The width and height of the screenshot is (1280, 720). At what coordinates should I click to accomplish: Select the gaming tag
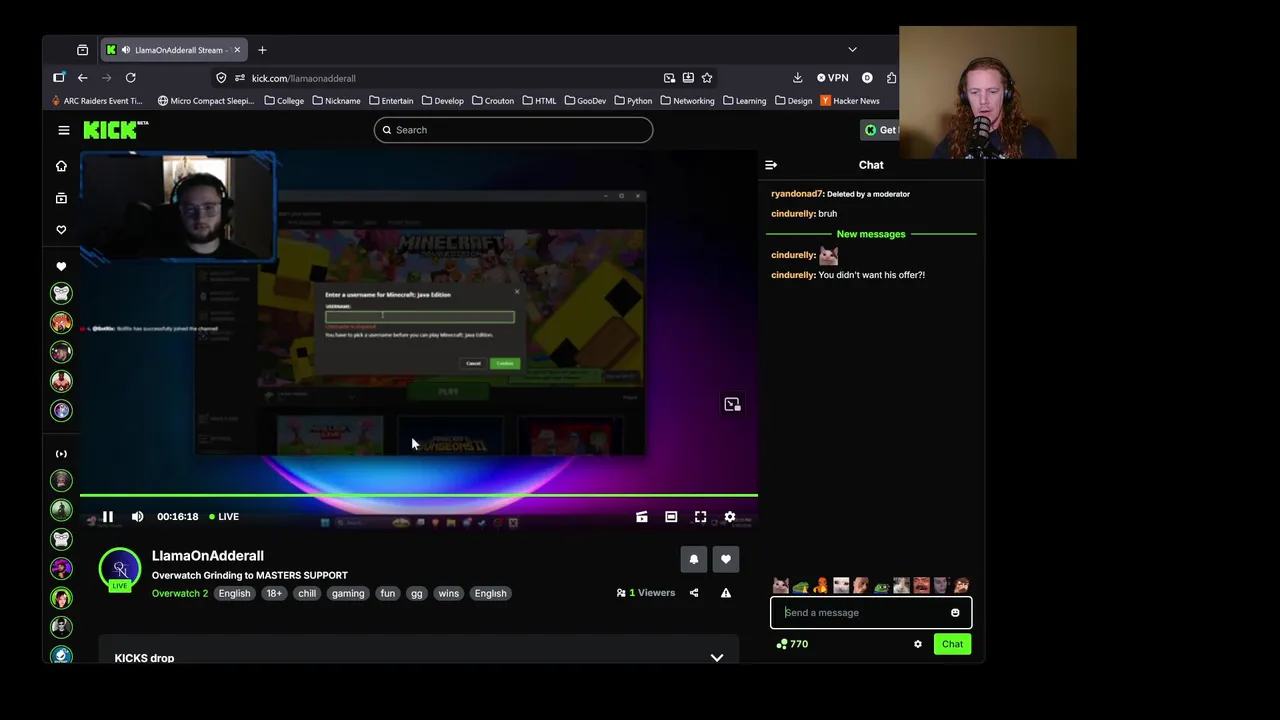pyautogui.click(x=348, y=594)
